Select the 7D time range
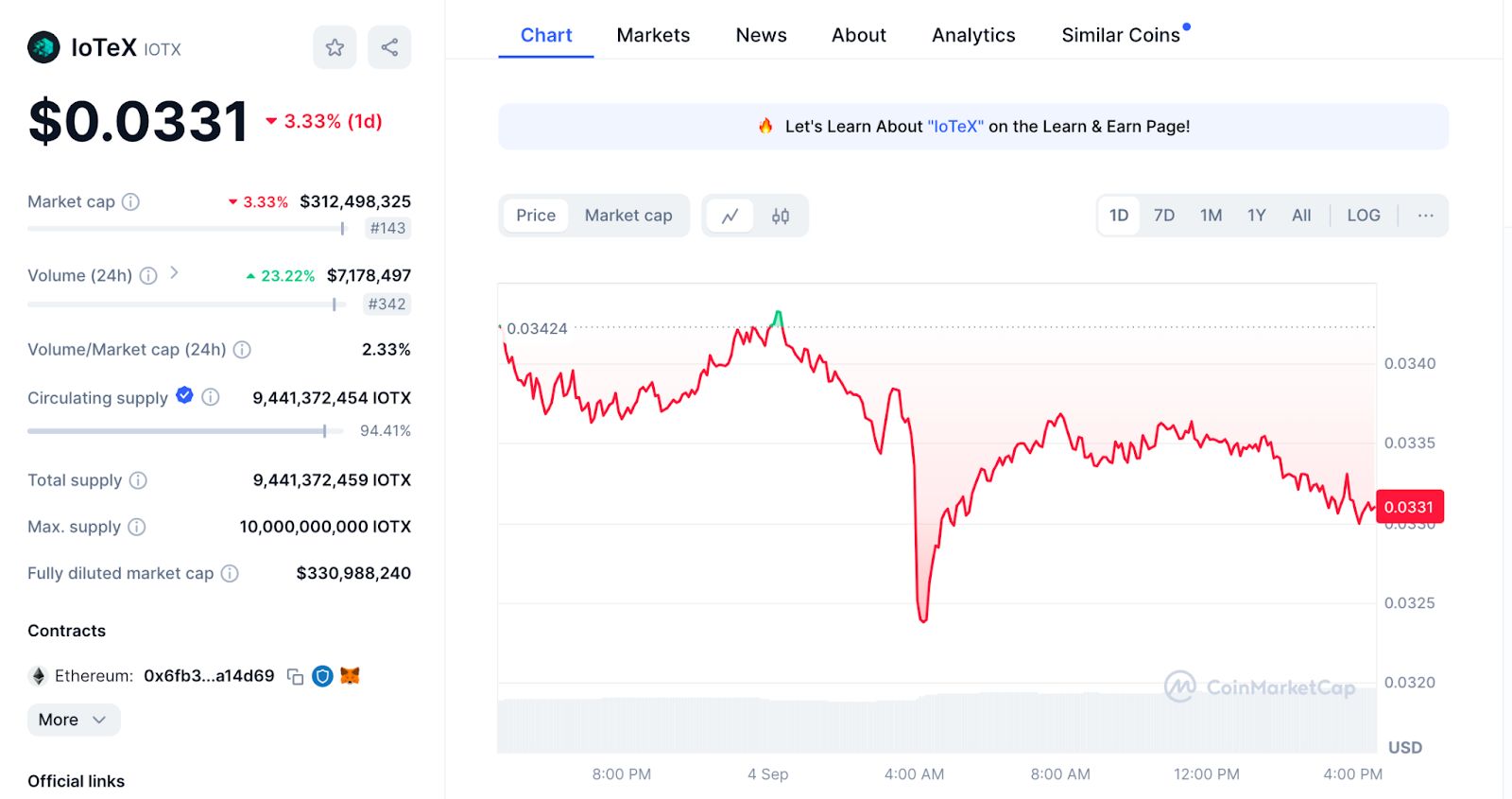This screenshot has width=1512, height=799. (1164, 216)
